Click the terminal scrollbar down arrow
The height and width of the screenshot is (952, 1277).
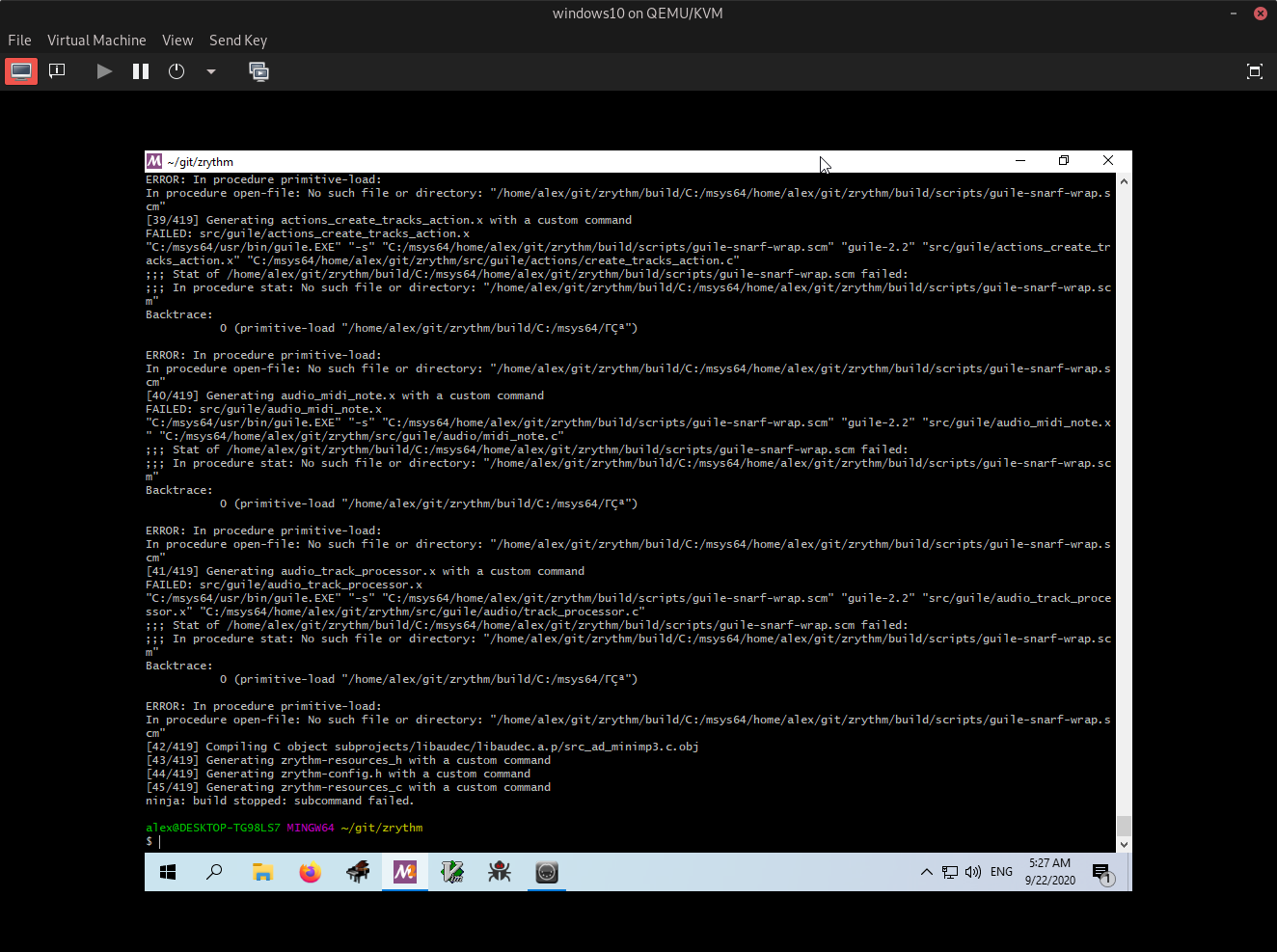pos(1124,844)
